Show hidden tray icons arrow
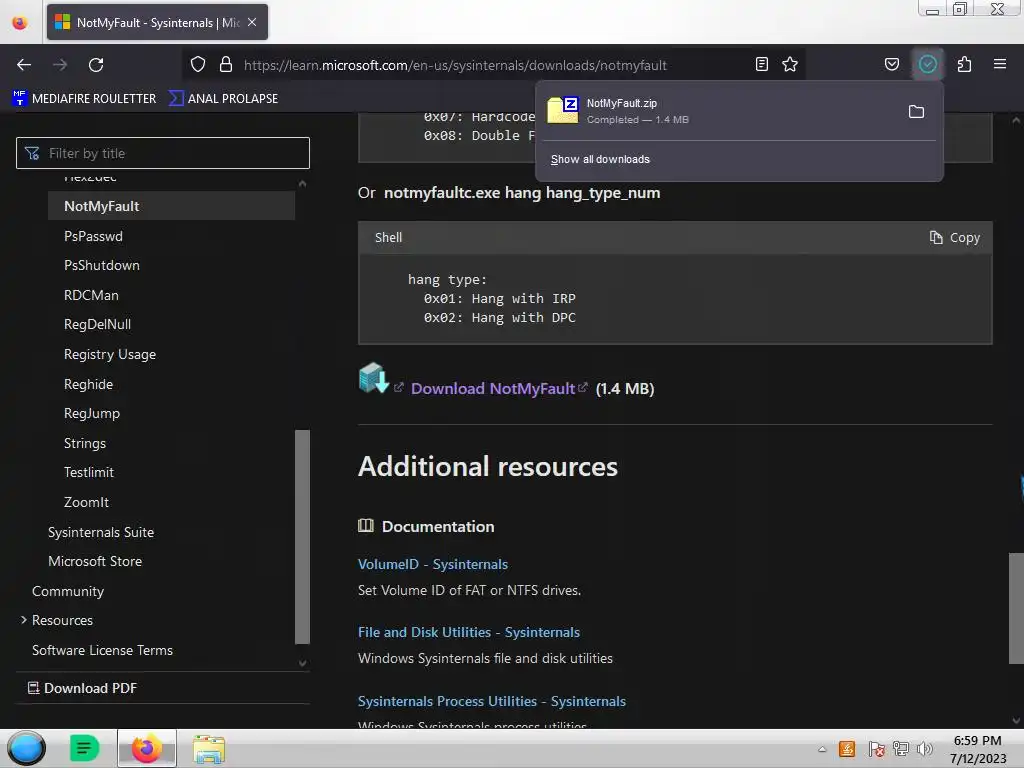Screen dimensions: 1024x768 pos(822,749)
